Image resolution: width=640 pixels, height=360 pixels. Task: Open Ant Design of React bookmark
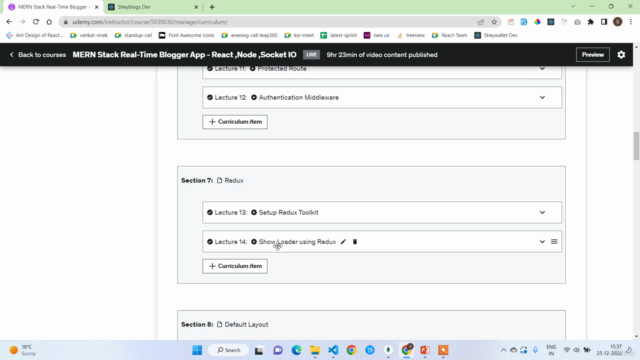(x=35, y=35)
